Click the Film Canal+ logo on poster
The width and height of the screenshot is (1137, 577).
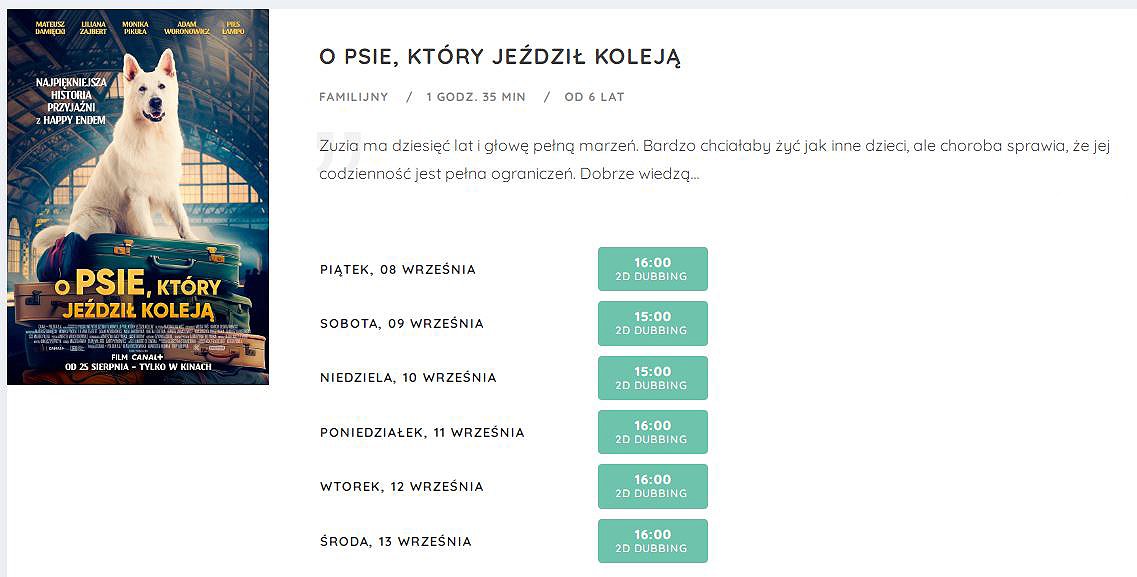tap(138, 357)
